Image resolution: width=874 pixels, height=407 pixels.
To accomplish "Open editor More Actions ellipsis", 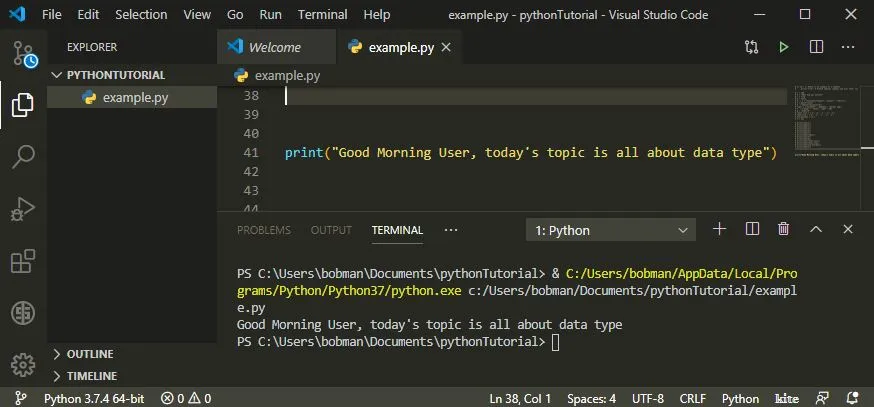I will [848, 47].
